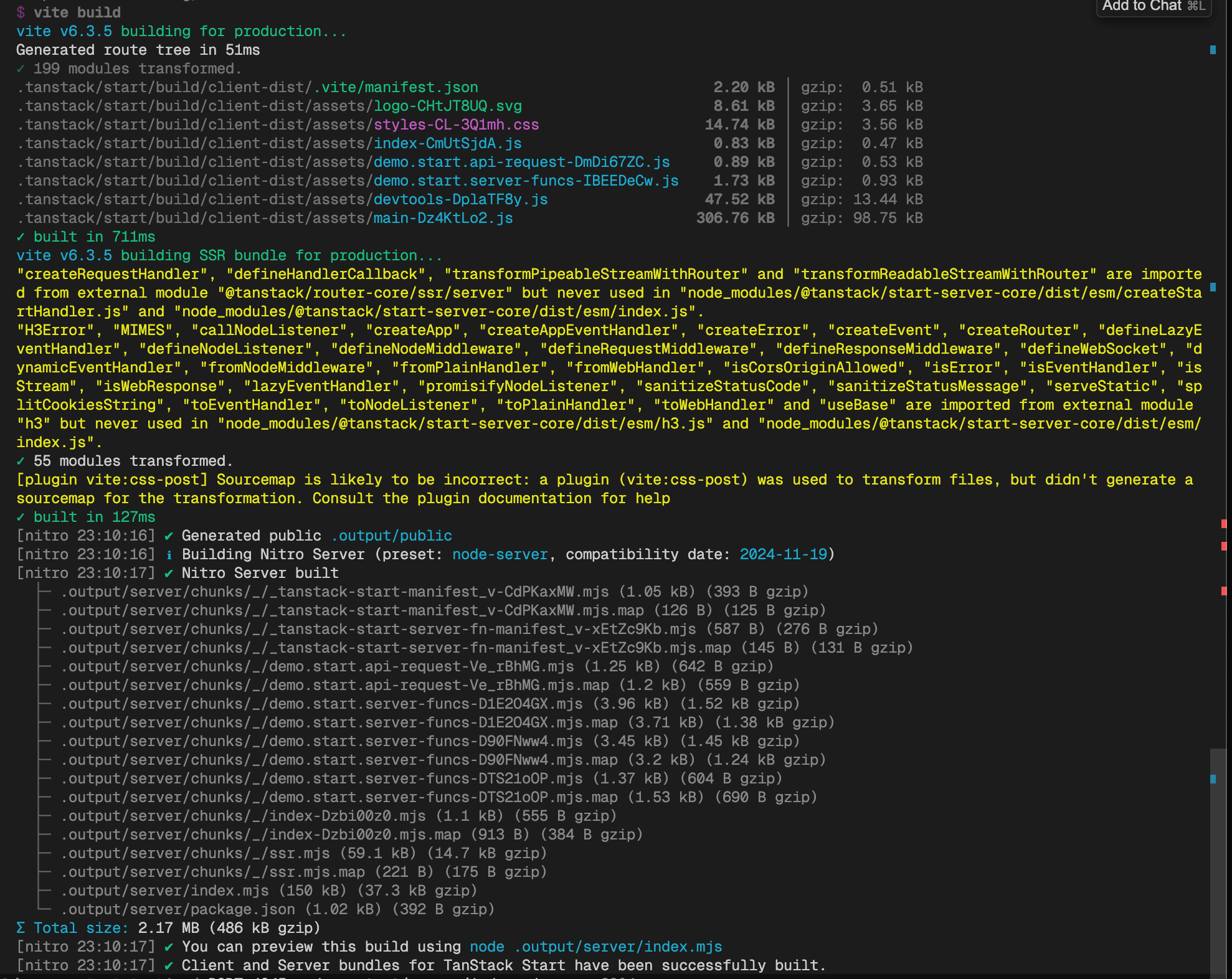The width and height of the screenshot is (1232, 979).
Task: Click the "H3Error" name in h3 warning
Action: (55, 330)
